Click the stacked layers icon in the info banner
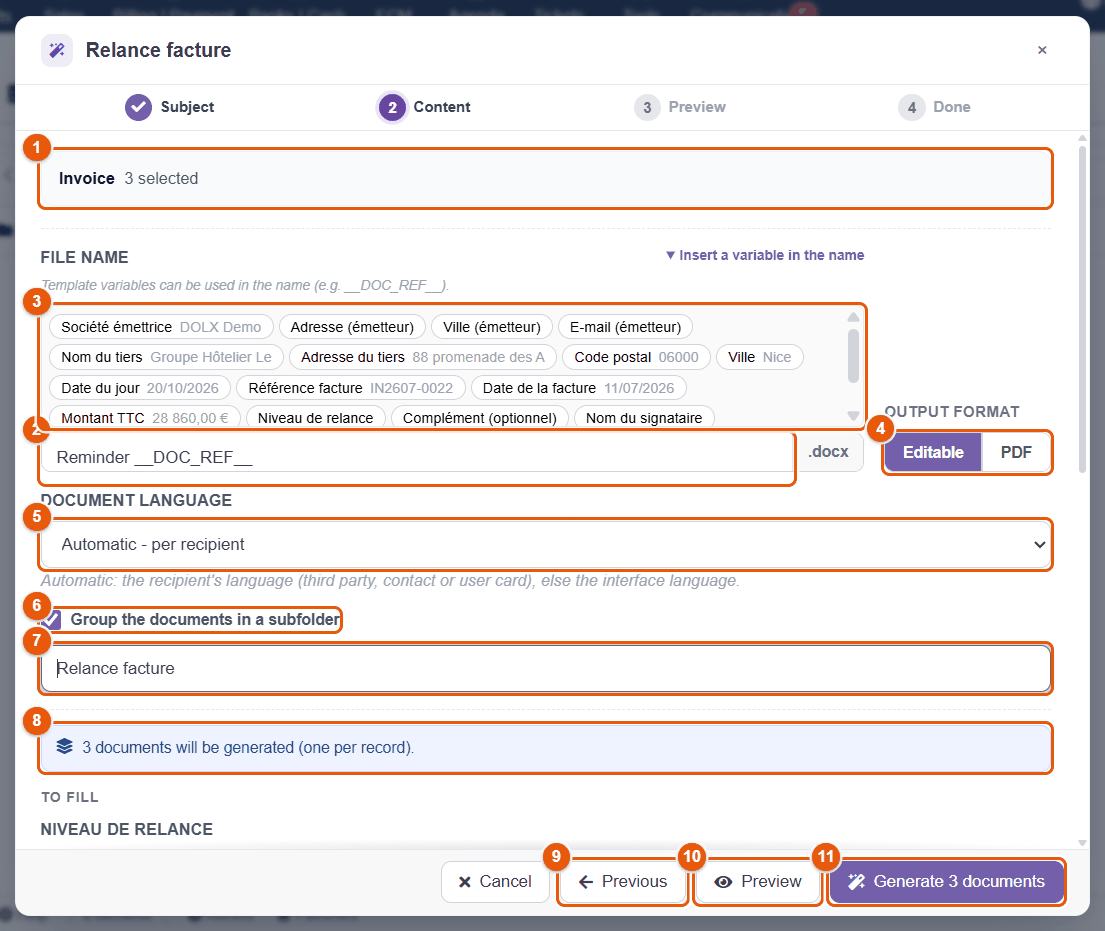Viewport: 1105px width, 931px height. (65, 747)
